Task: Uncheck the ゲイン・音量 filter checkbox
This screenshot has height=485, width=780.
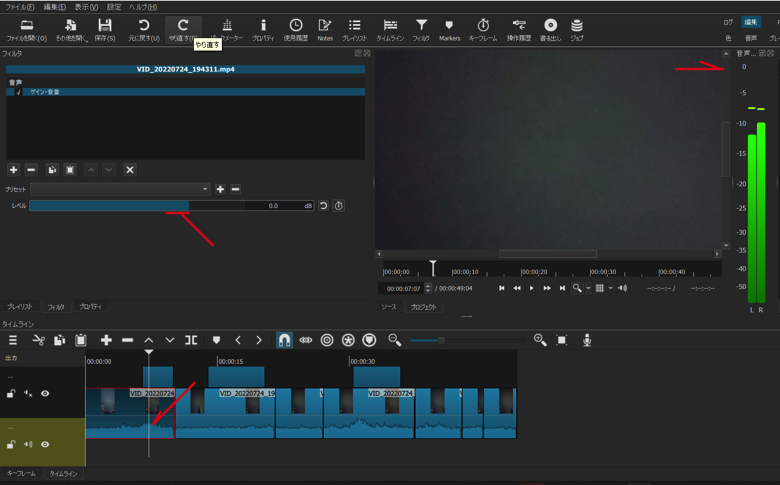Action: (x=18, y=92)
